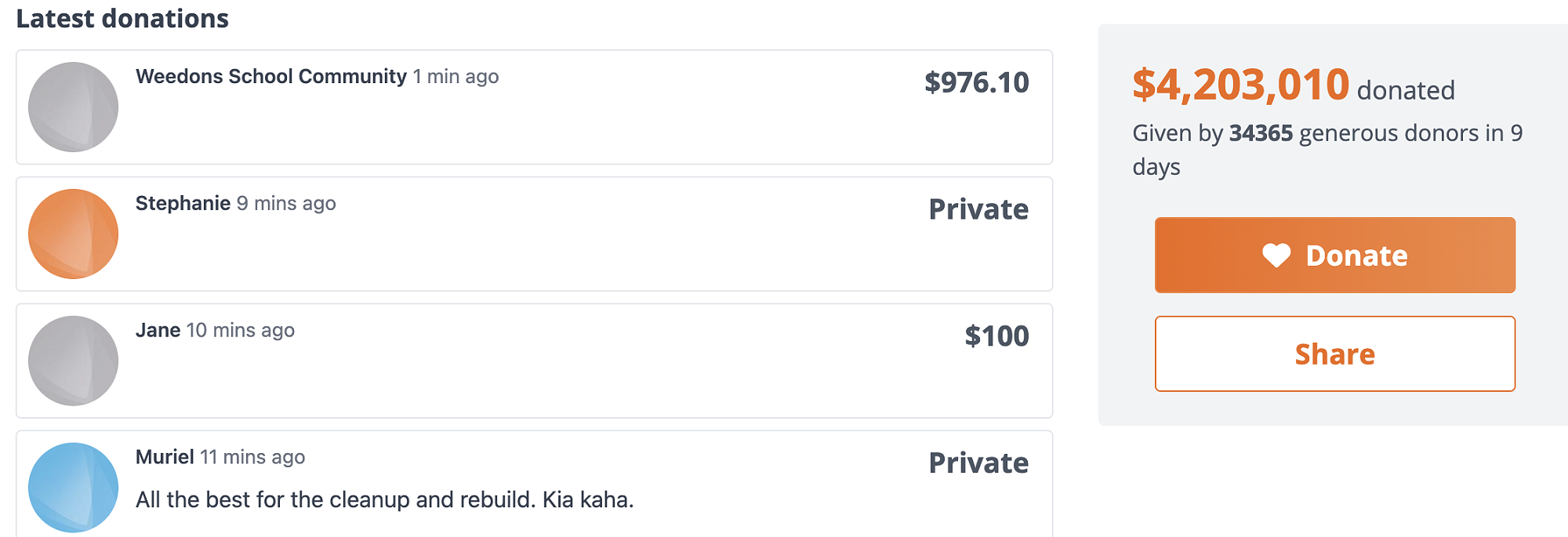Click the Muriel donor name
The image size is (1568, 537).
tap(165, 457)
